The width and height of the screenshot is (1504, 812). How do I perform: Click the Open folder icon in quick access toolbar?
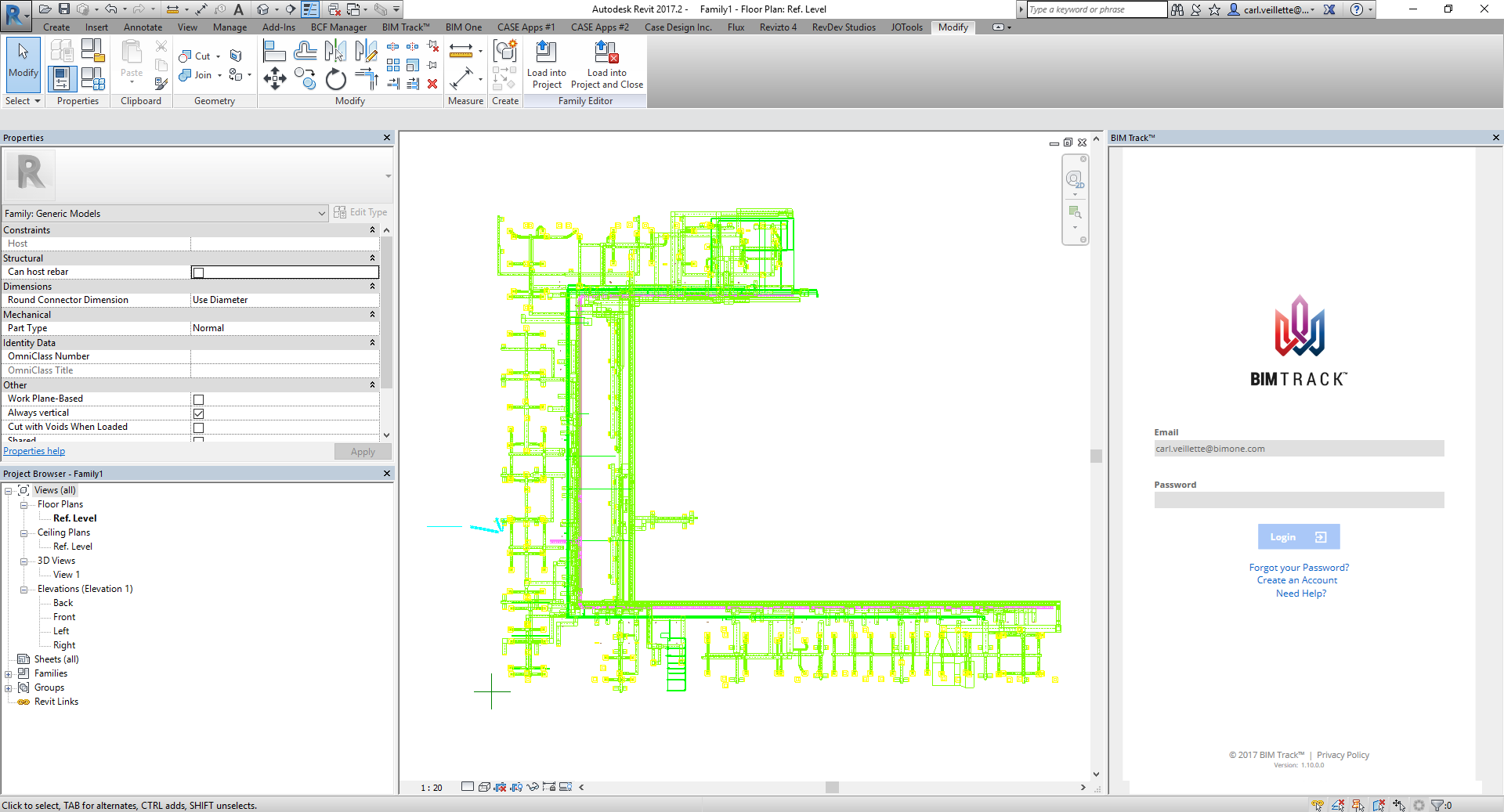(45, 9)
